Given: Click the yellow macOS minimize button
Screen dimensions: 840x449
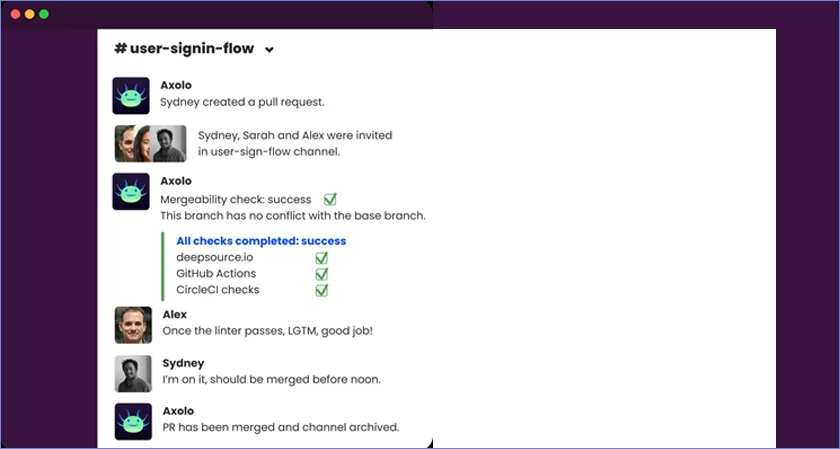Looking at the screenshot, I should tap(29, 14).
